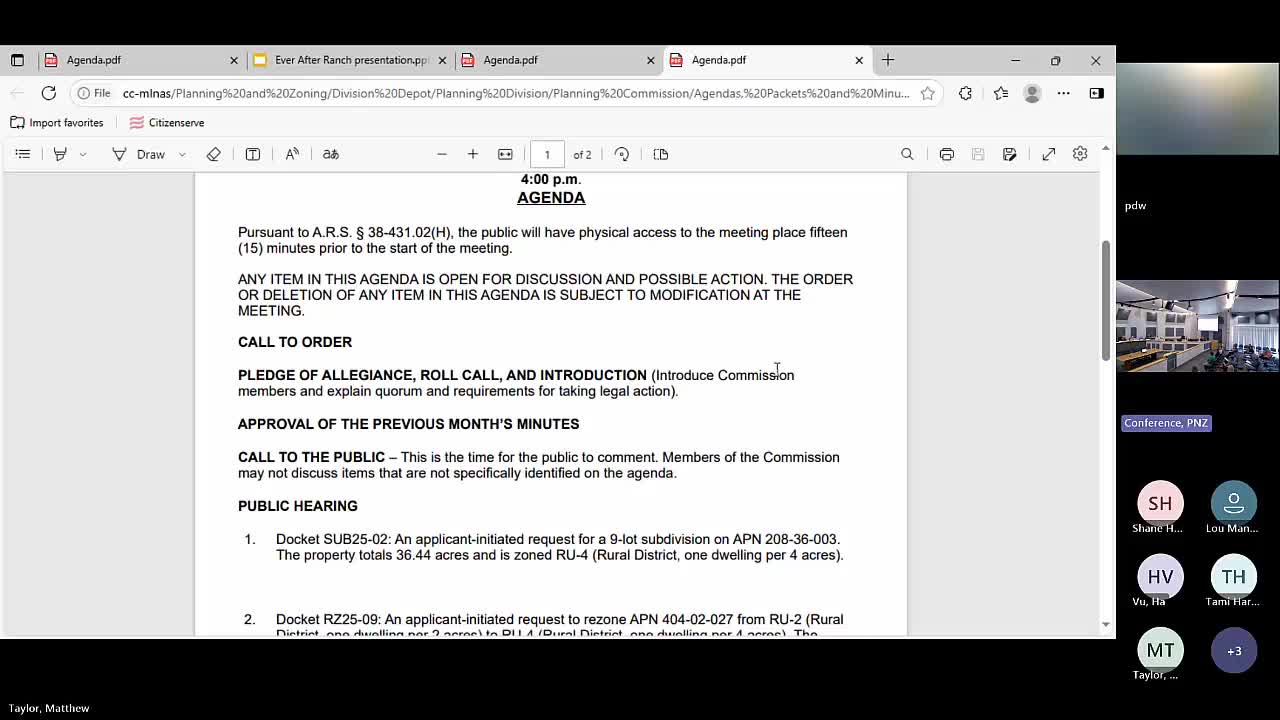The width and height of the screenshot is (1280, 720).
Task: Select Tami Har participant avatar
Action: [x=1234, y=577]
